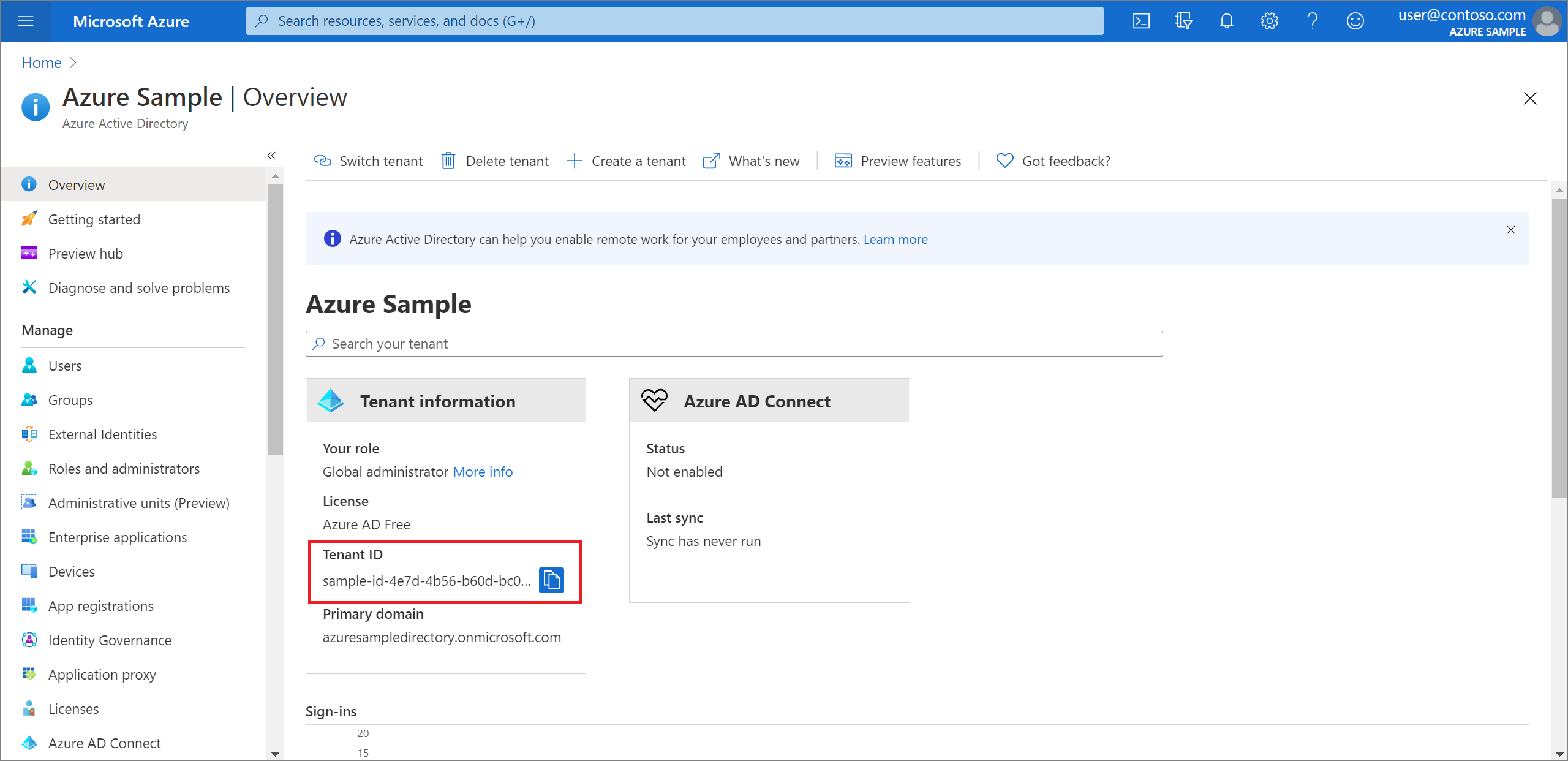
Task: Open the Directory and subscription filter
Action: point(1183,21)
